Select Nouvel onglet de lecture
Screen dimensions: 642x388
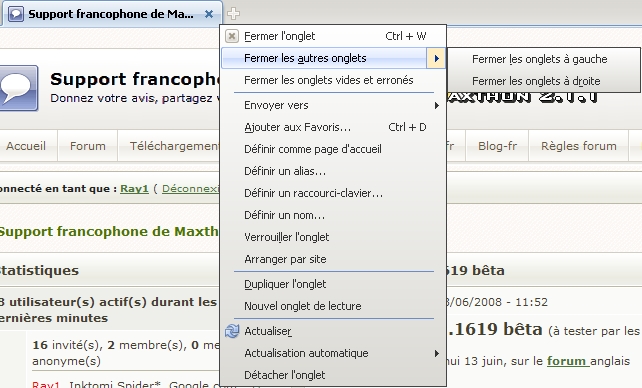(x=333, y=306)
